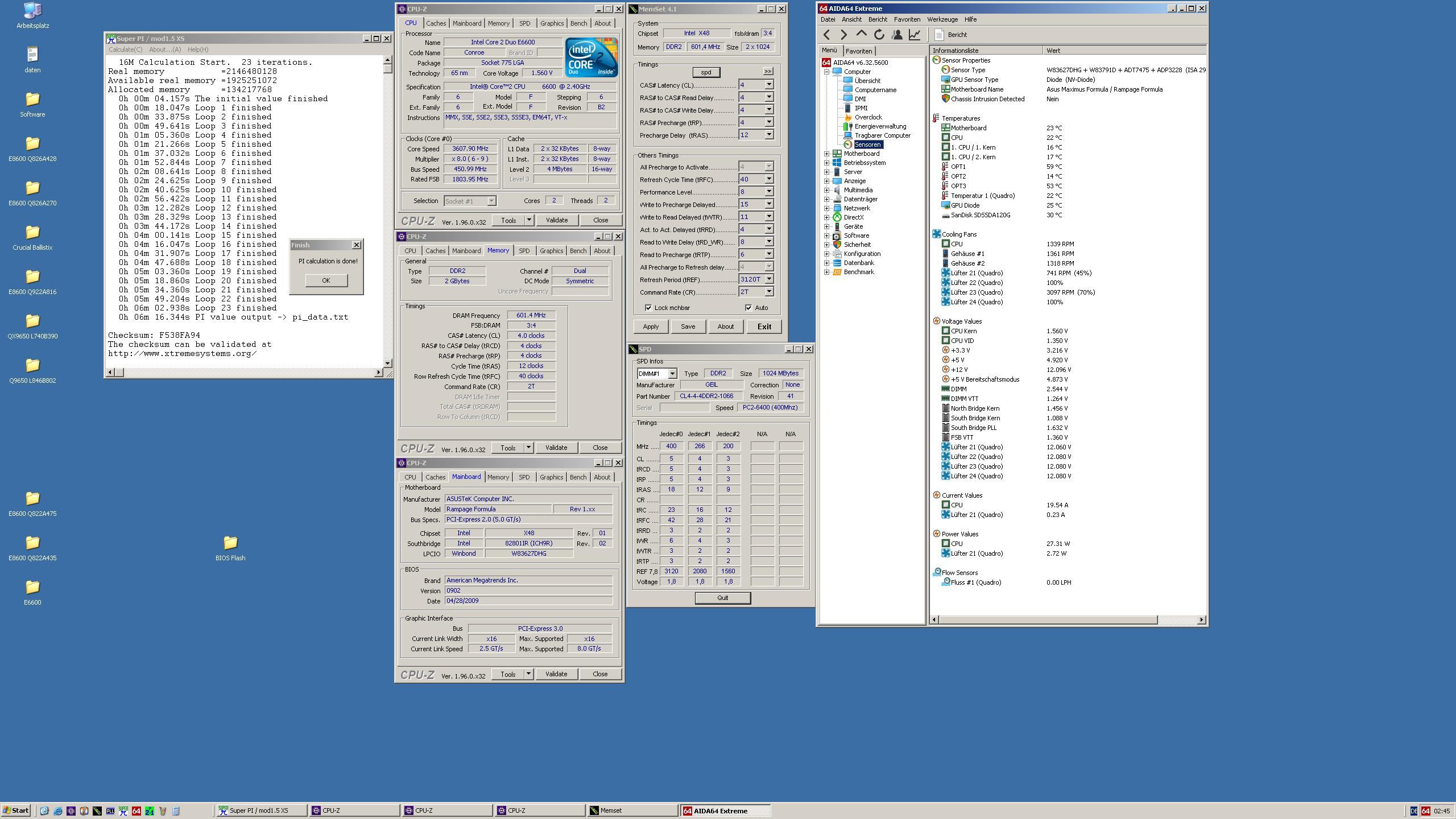Image resolution: width=1456 pixels, height=819 pixels.
Task: Expand the Motherboard node in AIDA64 tree
Action: point(826,154)
